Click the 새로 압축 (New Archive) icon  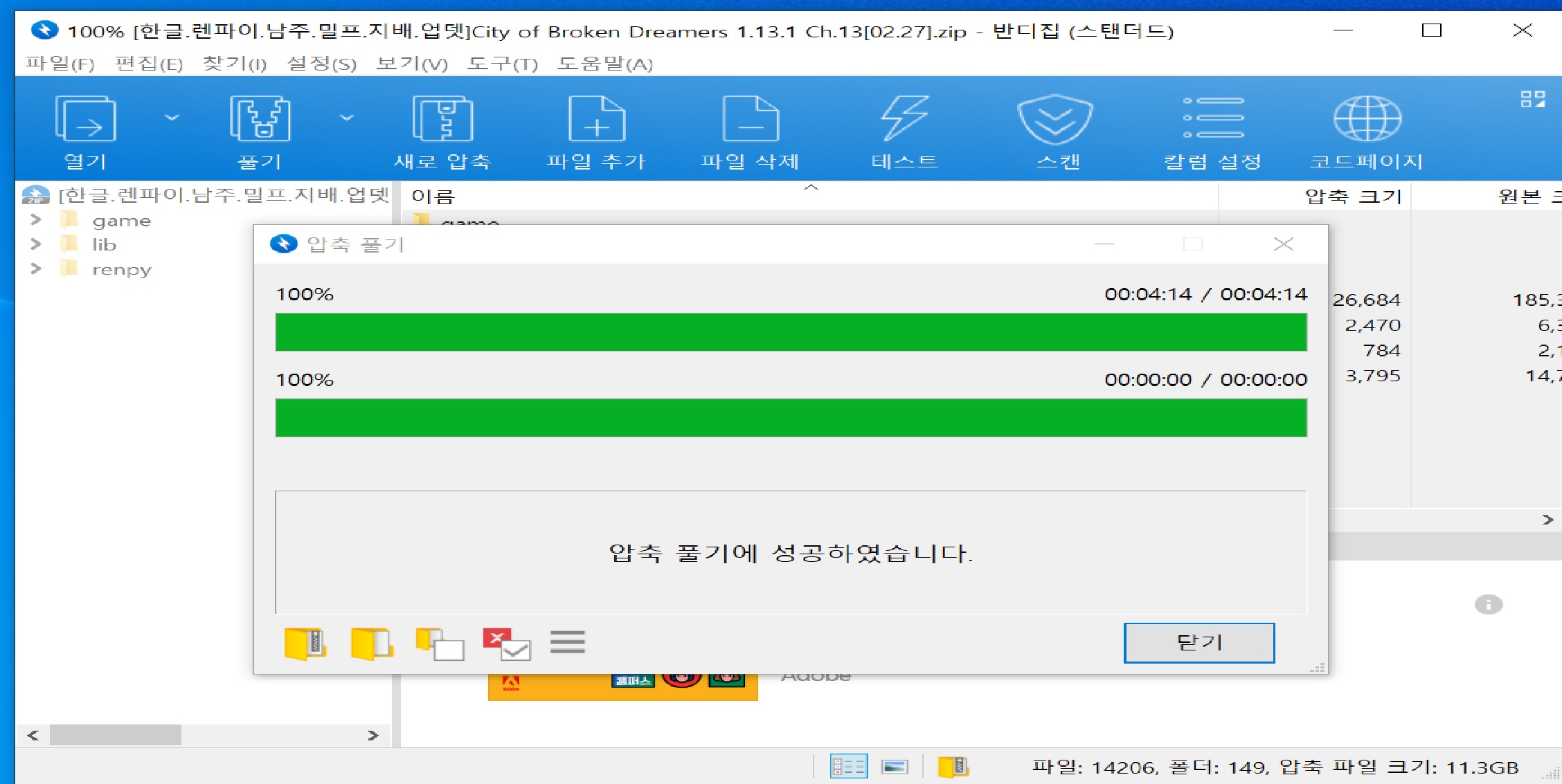click(x=442, y=119)
